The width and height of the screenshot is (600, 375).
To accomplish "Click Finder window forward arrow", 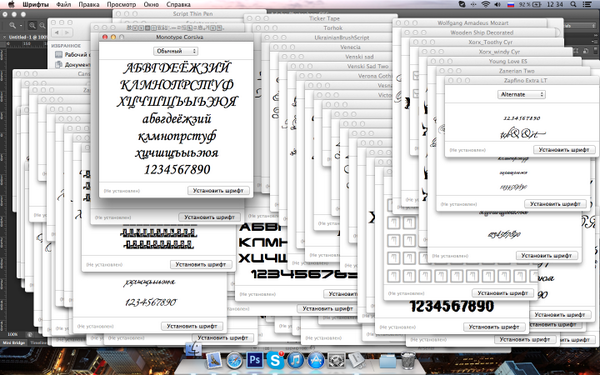I will coord(67,33).
